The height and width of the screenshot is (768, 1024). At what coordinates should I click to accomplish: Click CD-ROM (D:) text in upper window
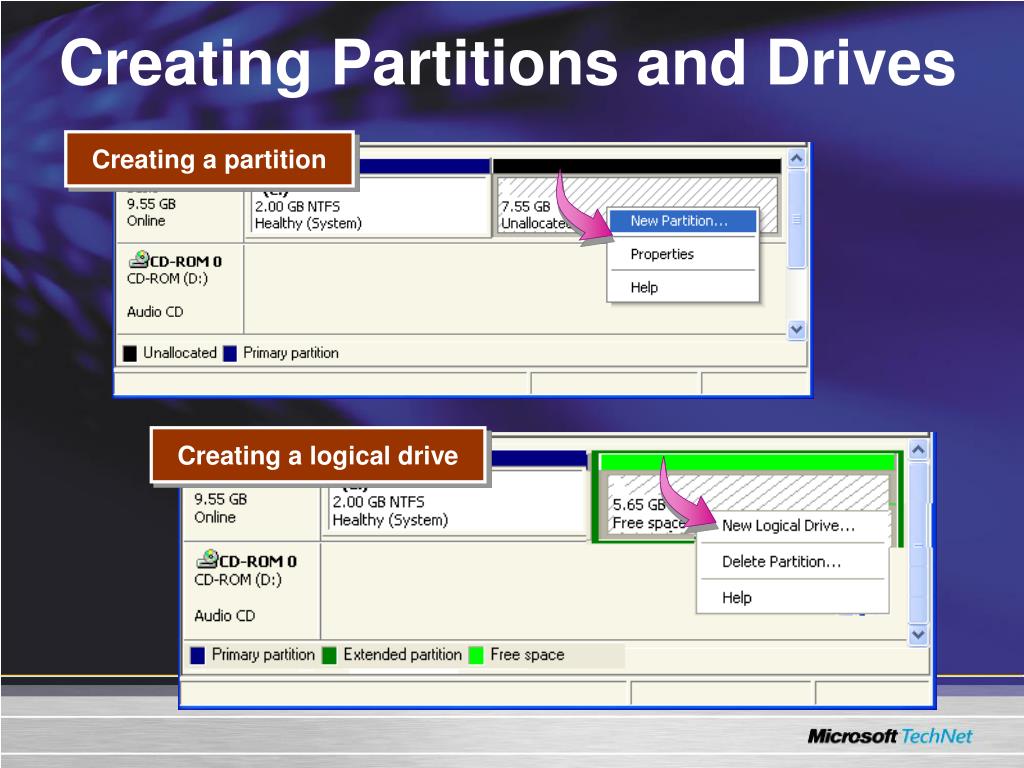(167, 279)
